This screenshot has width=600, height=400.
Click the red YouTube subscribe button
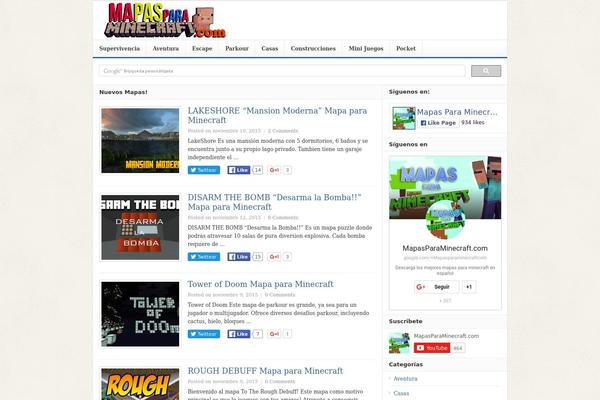pos(432,348)
